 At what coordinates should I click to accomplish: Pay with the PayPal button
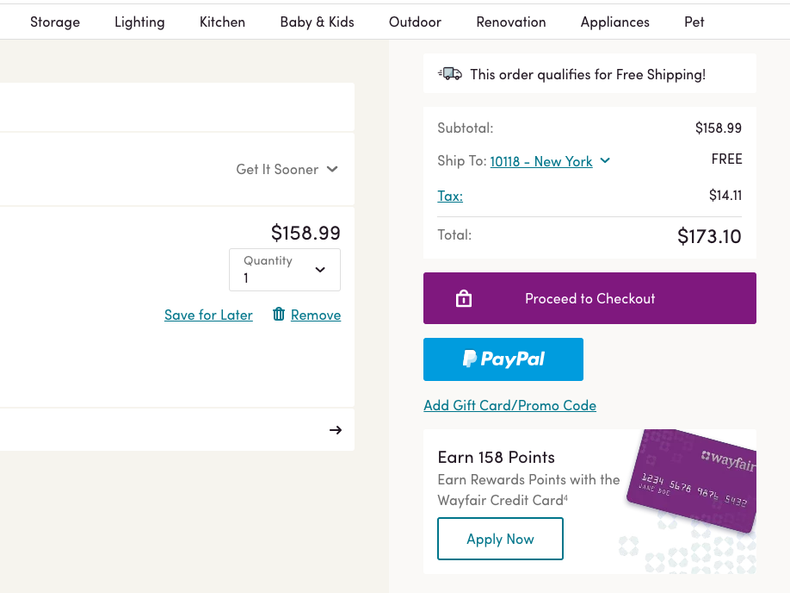click(x=503, y=359)
